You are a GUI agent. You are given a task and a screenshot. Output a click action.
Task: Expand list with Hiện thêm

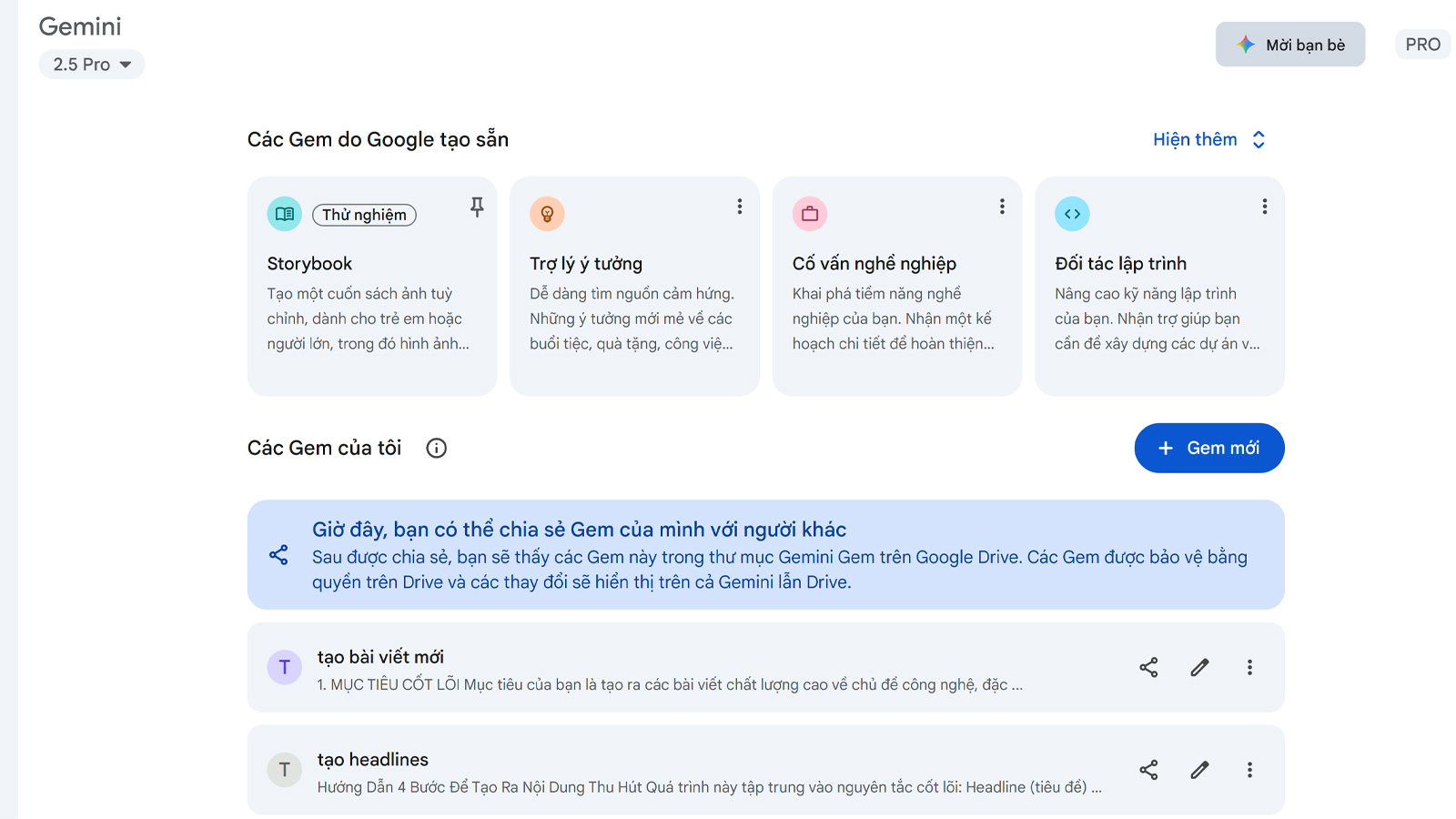(1209, 139)
